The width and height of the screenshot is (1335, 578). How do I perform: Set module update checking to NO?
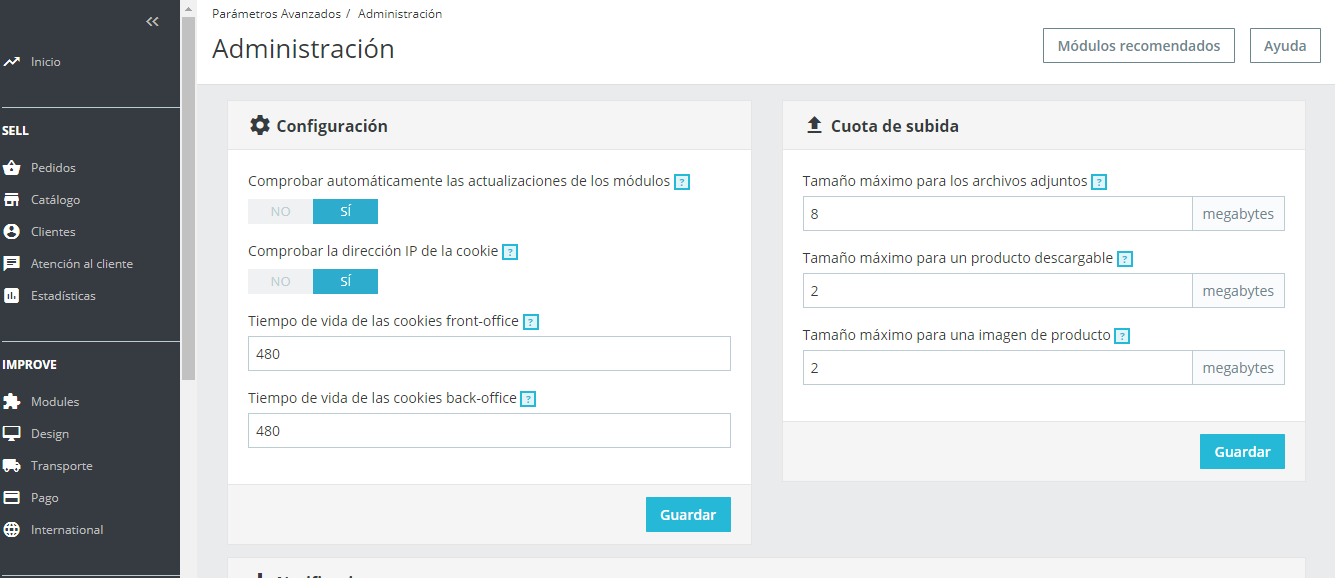coord(280,212)
